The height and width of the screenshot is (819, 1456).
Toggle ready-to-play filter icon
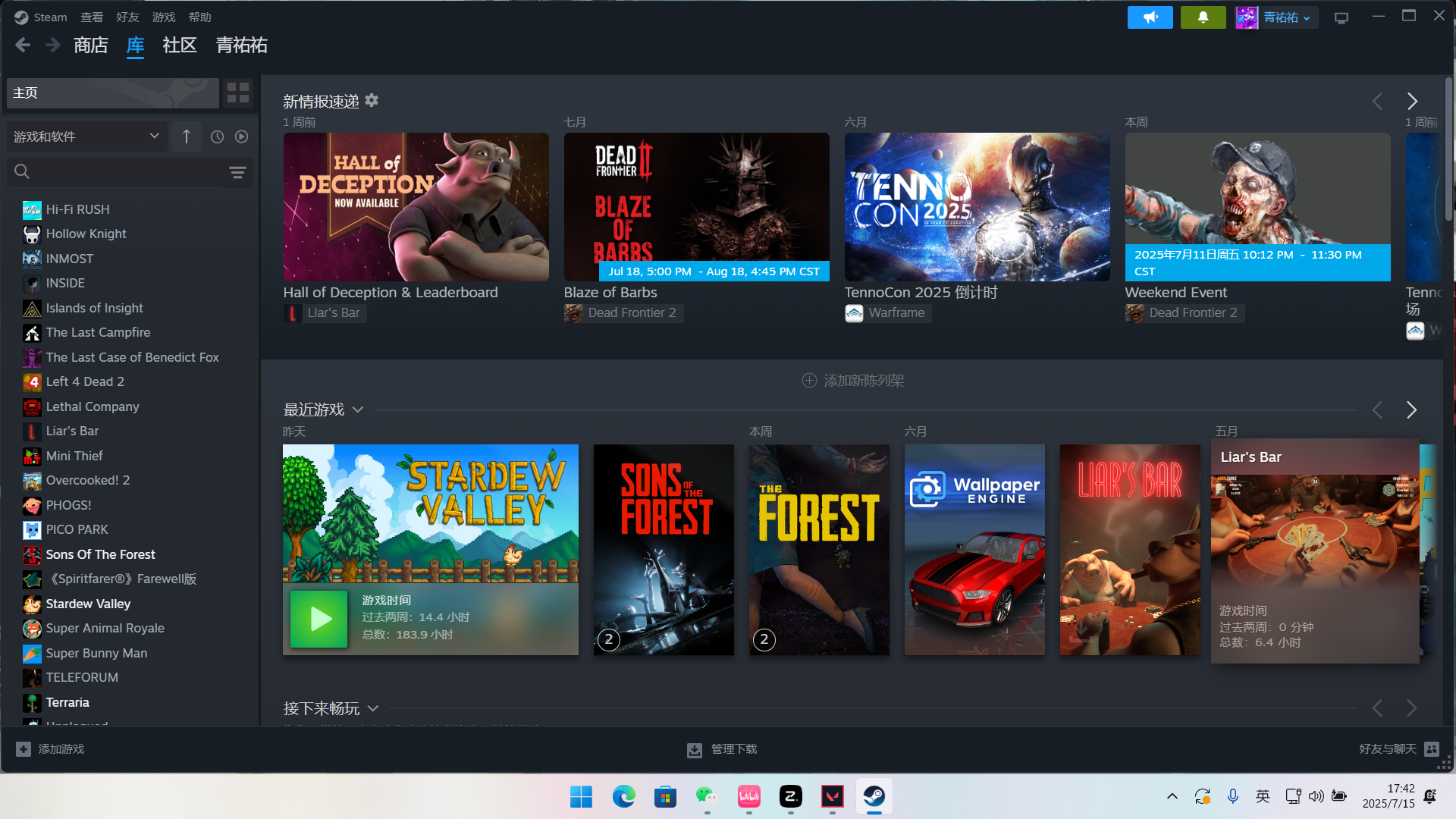click(241, 136)
